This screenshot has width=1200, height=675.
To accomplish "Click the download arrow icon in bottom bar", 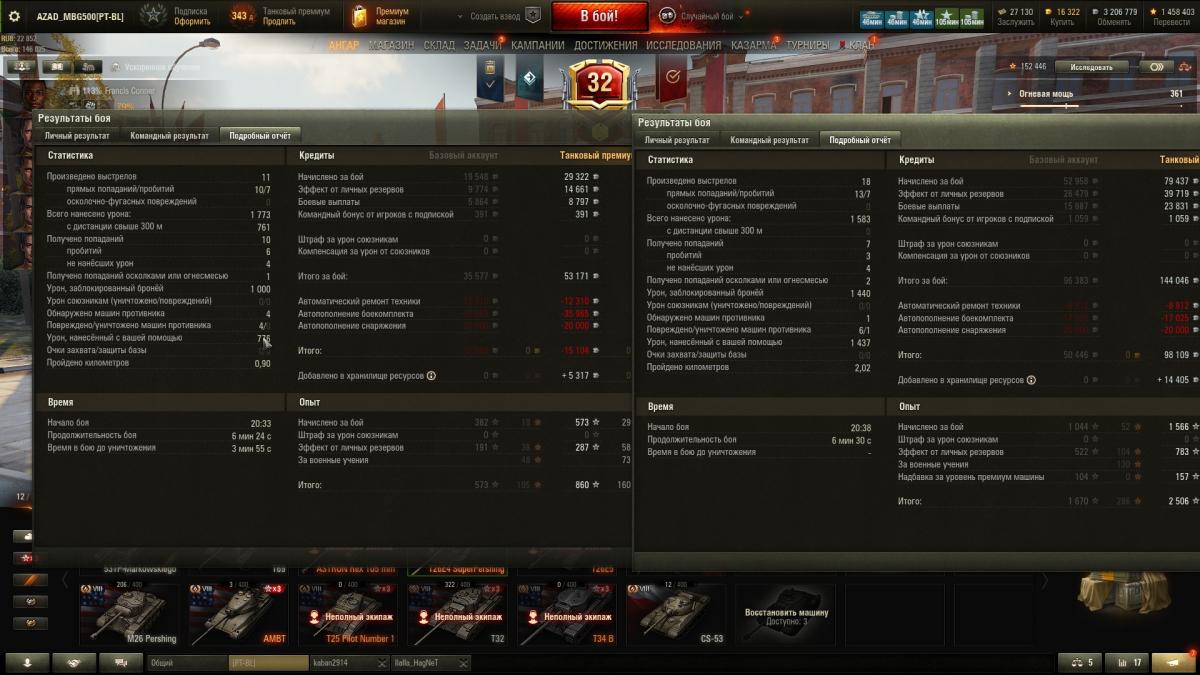I will click(x=27, y=662).
